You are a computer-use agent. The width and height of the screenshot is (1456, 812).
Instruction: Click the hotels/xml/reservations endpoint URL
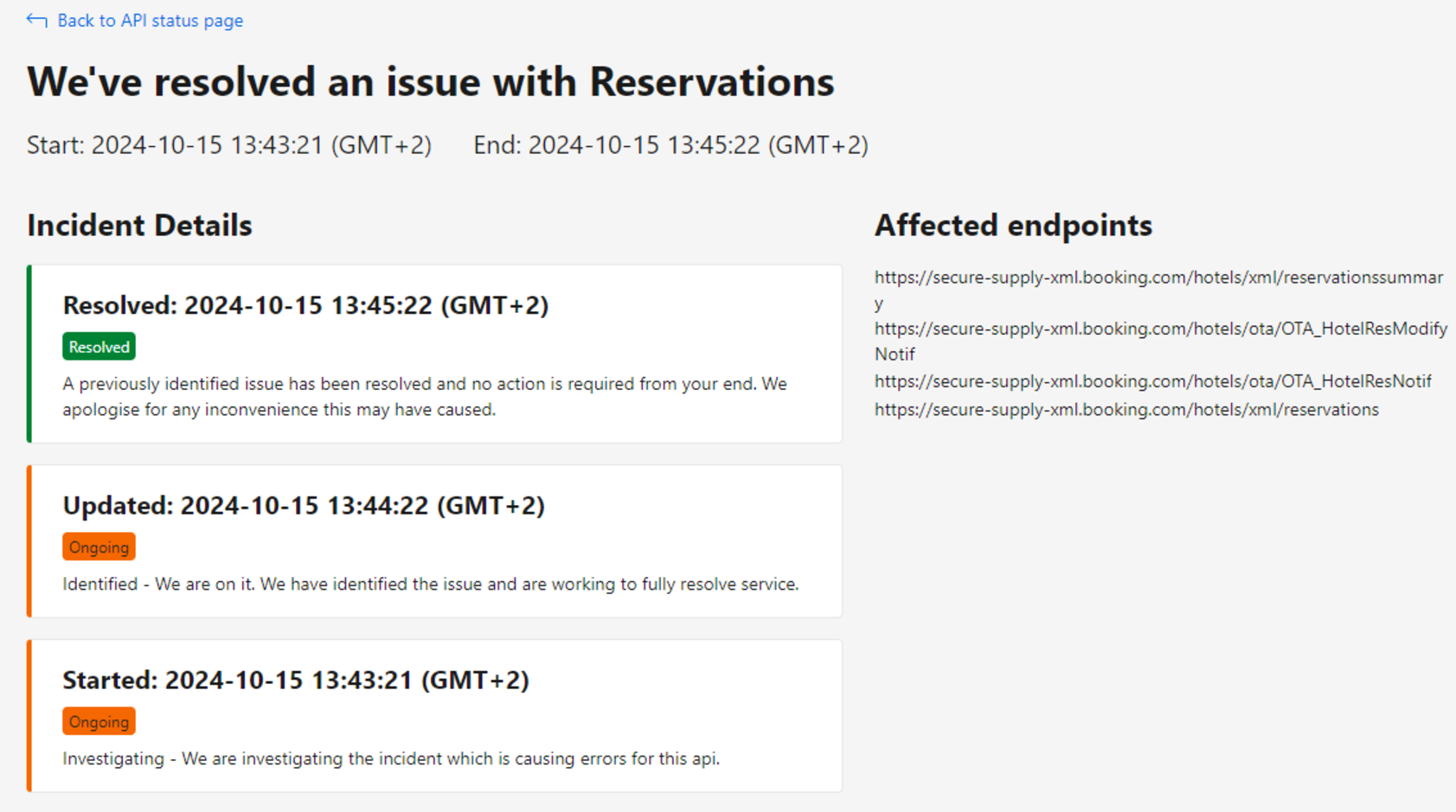click(1126, 410)
